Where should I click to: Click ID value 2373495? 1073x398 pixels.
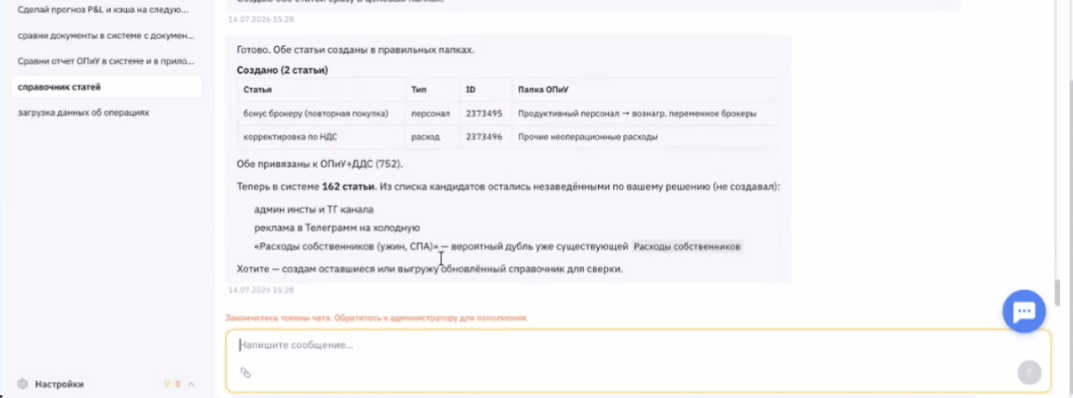(x=484, y=114)
